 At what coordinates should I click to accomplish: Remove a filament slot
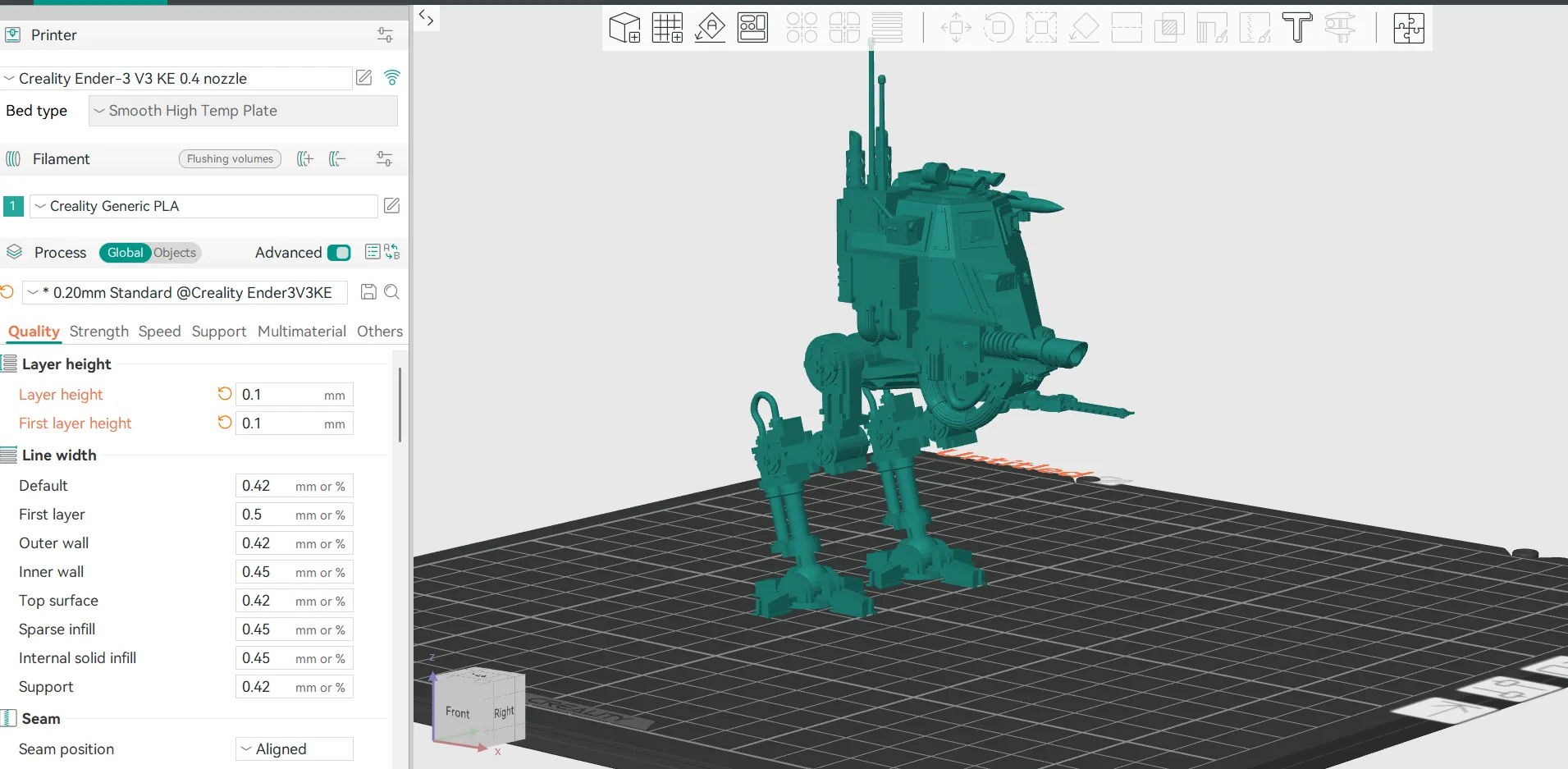click(x=336, y=158)
